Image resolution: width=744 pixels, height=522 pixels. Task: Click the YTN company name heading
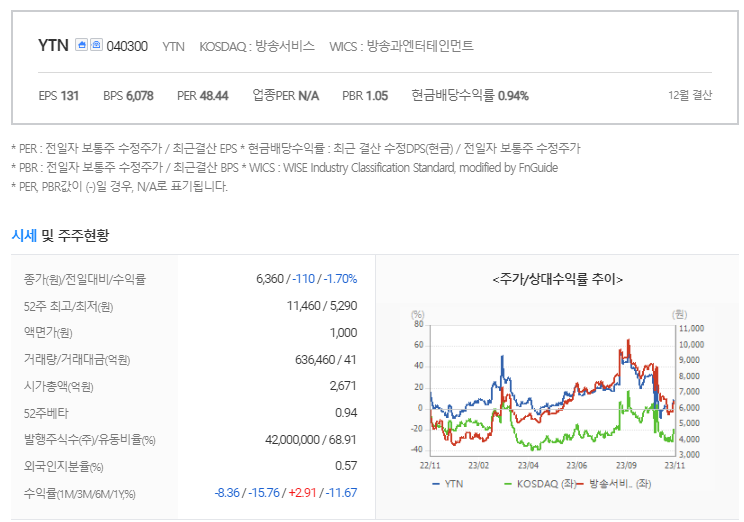[53, 46]
